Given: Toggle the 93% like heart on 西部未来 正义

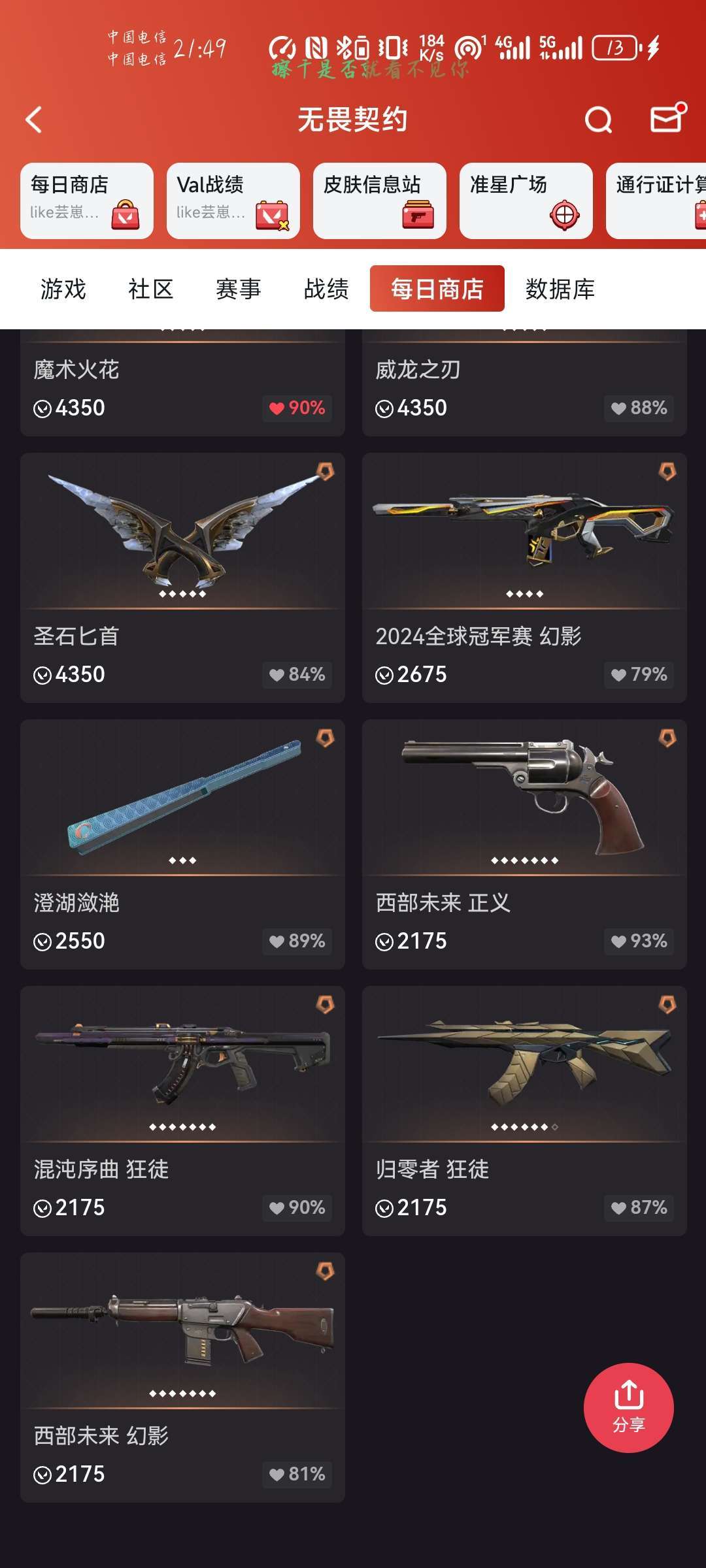Looking at the screenshot, I should (639, 941).
